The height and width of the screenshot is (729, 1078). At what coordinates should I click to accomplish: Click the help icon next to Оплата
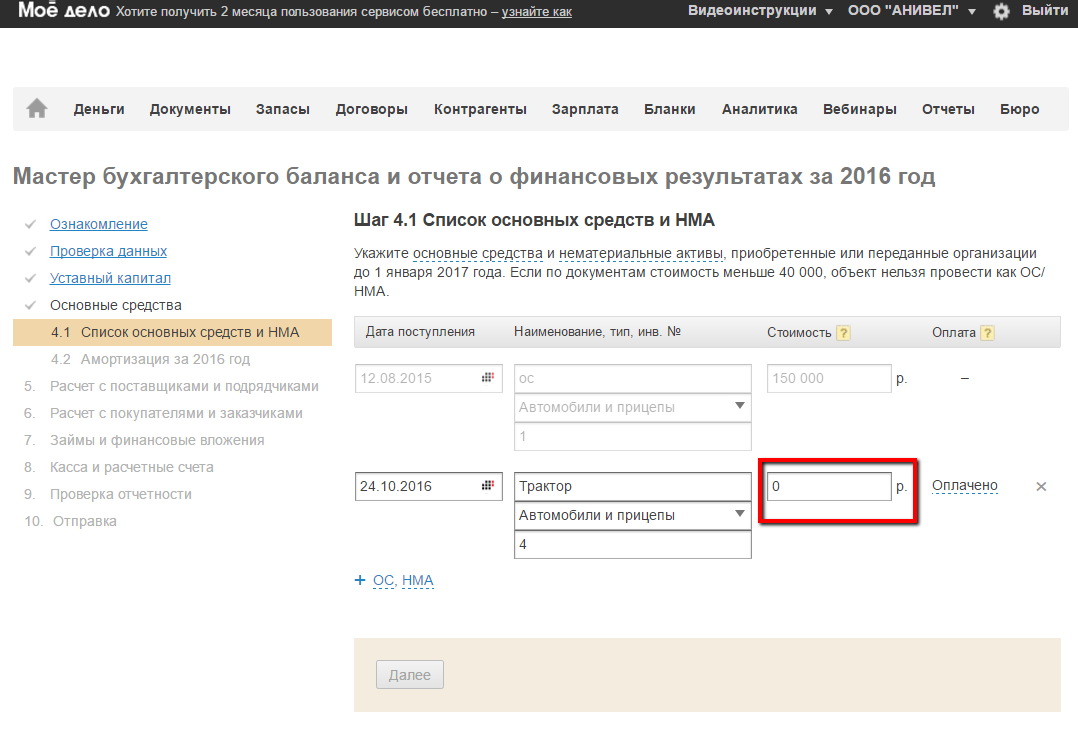coord(987,333)
